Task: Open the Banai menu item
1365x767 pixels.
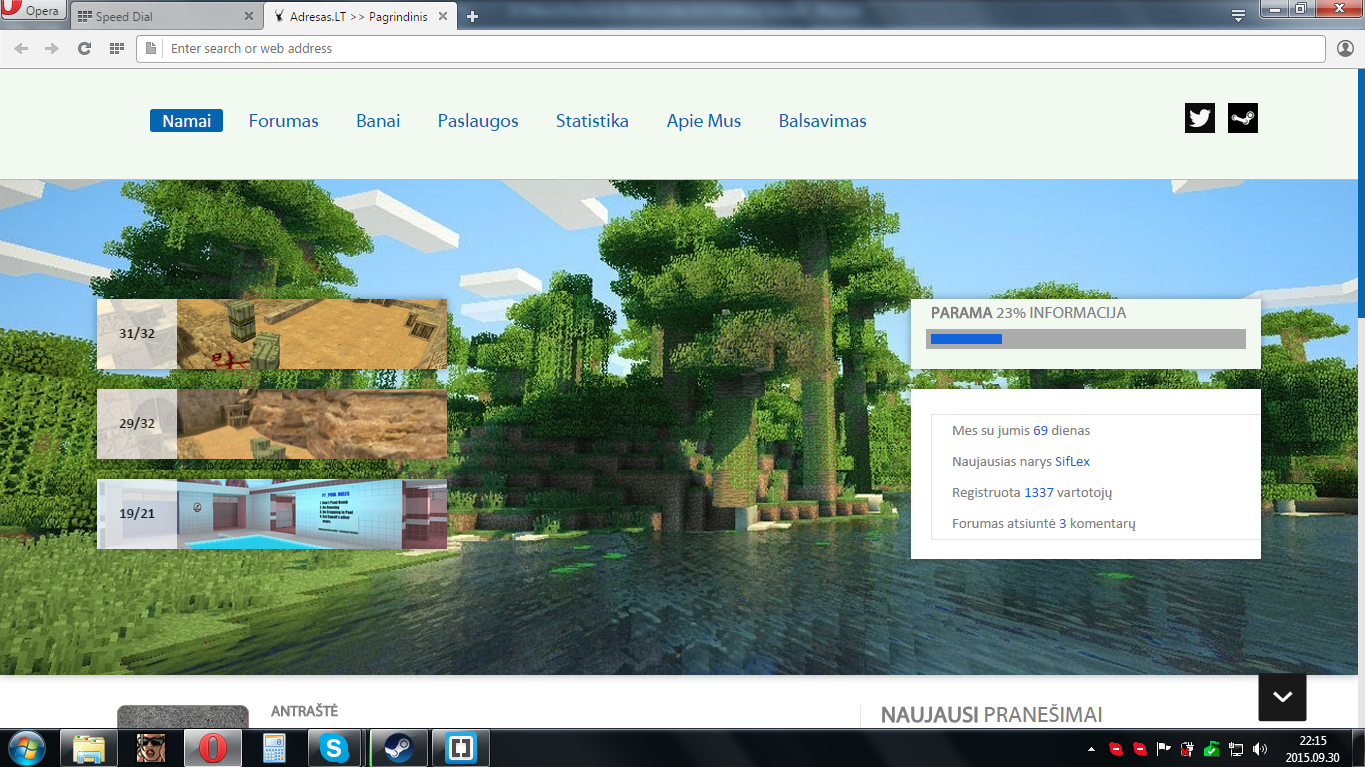Action: tap(378, 121)
